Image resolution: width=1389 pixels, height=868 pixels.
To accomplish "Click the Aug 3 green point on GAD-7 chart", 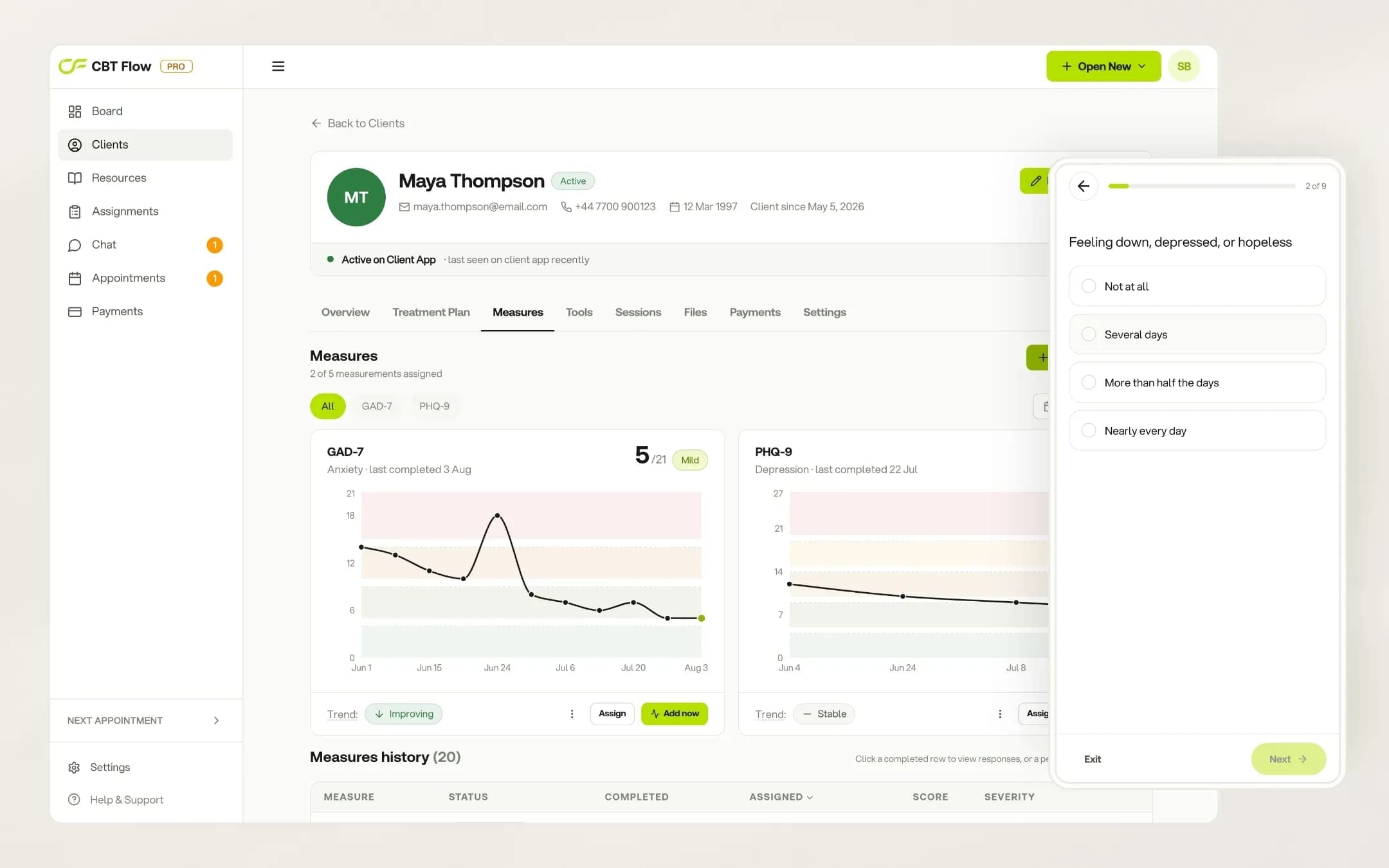I will coord(702,619).
